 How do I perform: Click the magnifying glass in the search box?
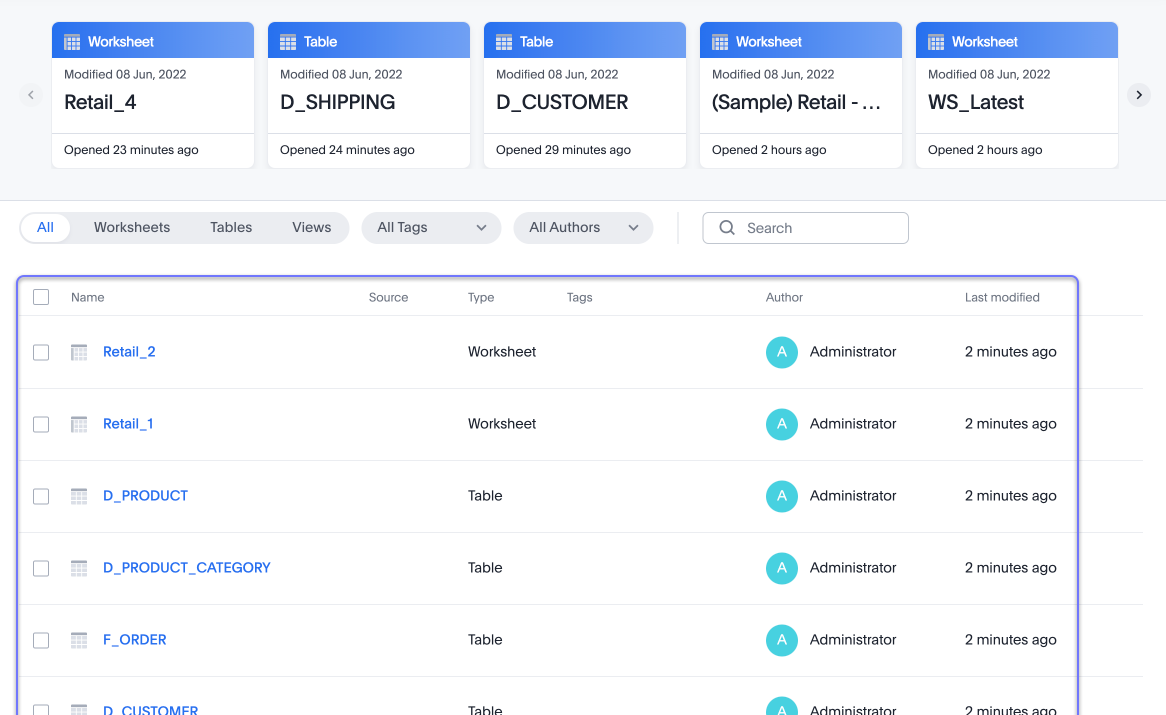(727, 227)
